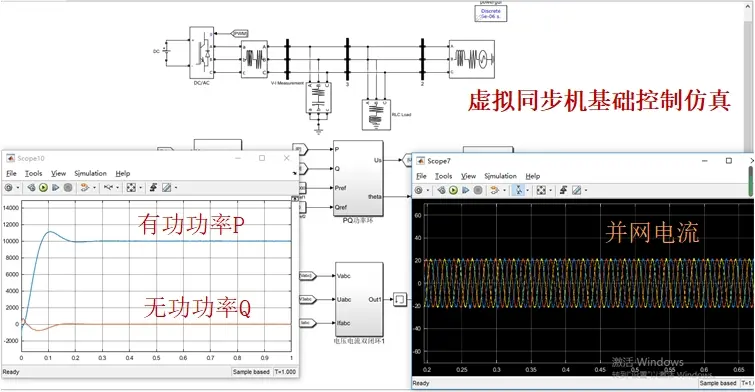Screen dimensions: 755x392
Task: Open View menu in Scope10
Action: pyautogui.click(x=58, y=173)
